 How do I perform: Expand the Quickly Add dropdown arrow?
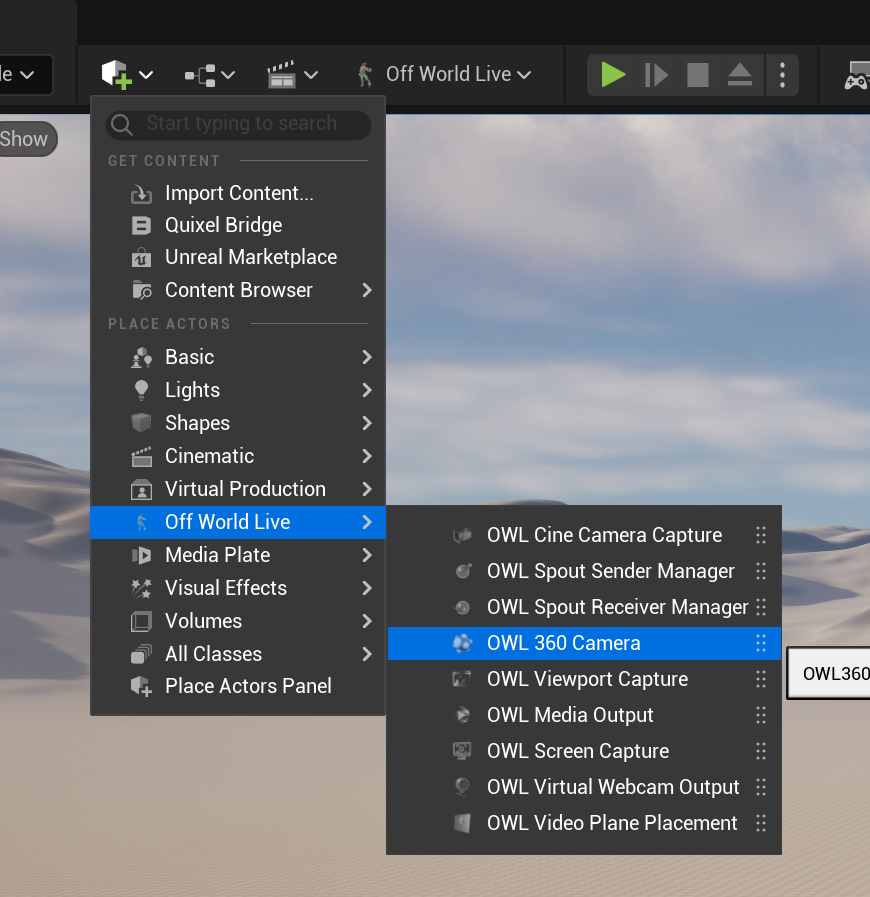pyautogui.click(x=146, y=75)
